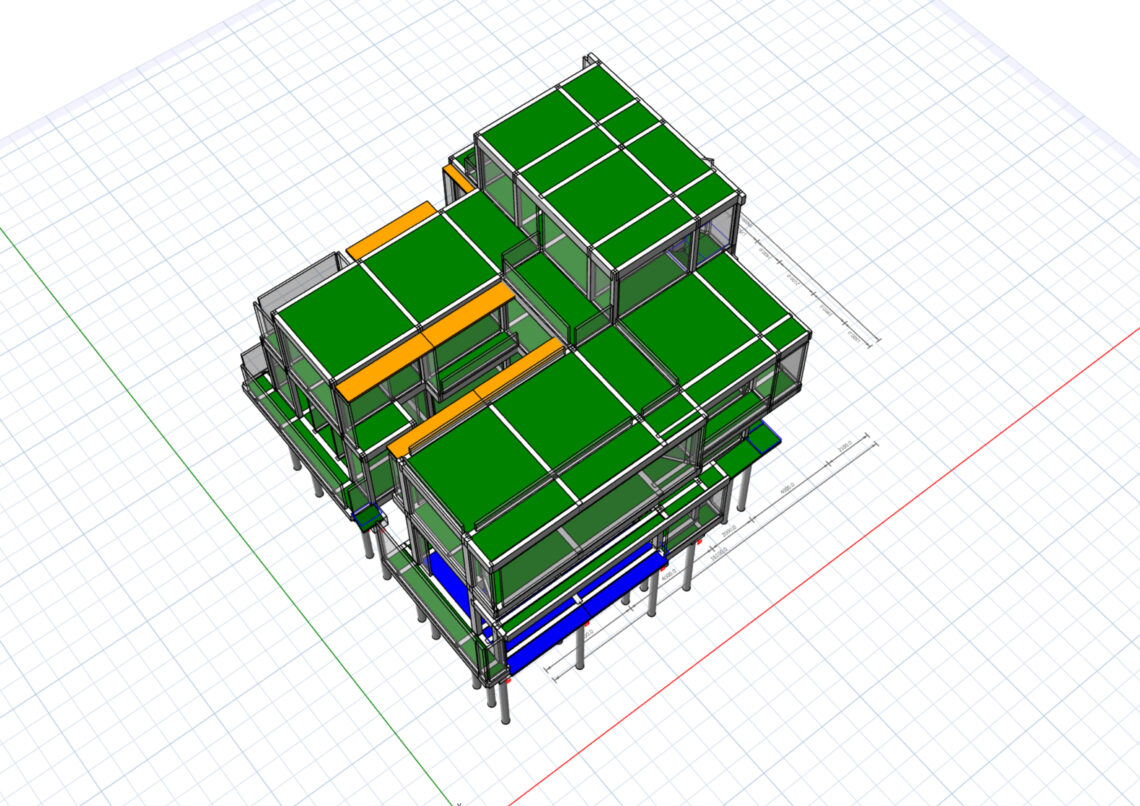Click the small orange beam beside the top tower

[459, 179]
